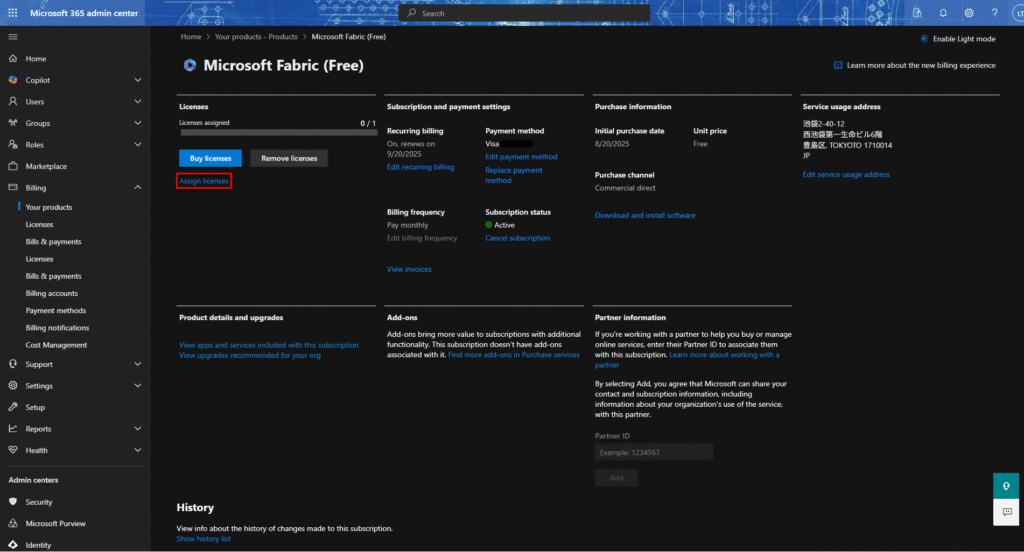The width and height of the screenshot is (1024, 552).
Task: Expand the Settings section chevron
Action: [x=138, y=386]
